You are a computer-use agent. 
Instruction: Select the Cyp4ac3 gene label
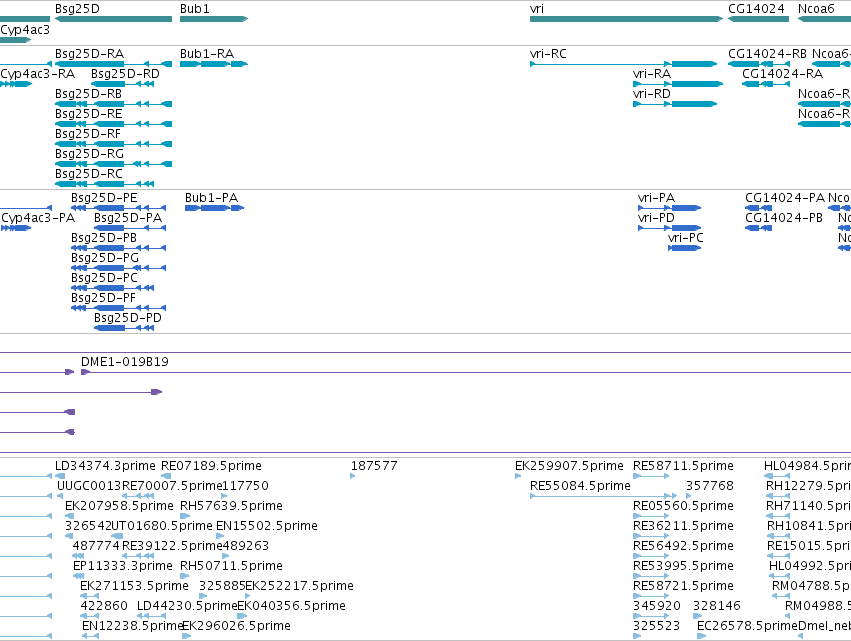point(25,30)
